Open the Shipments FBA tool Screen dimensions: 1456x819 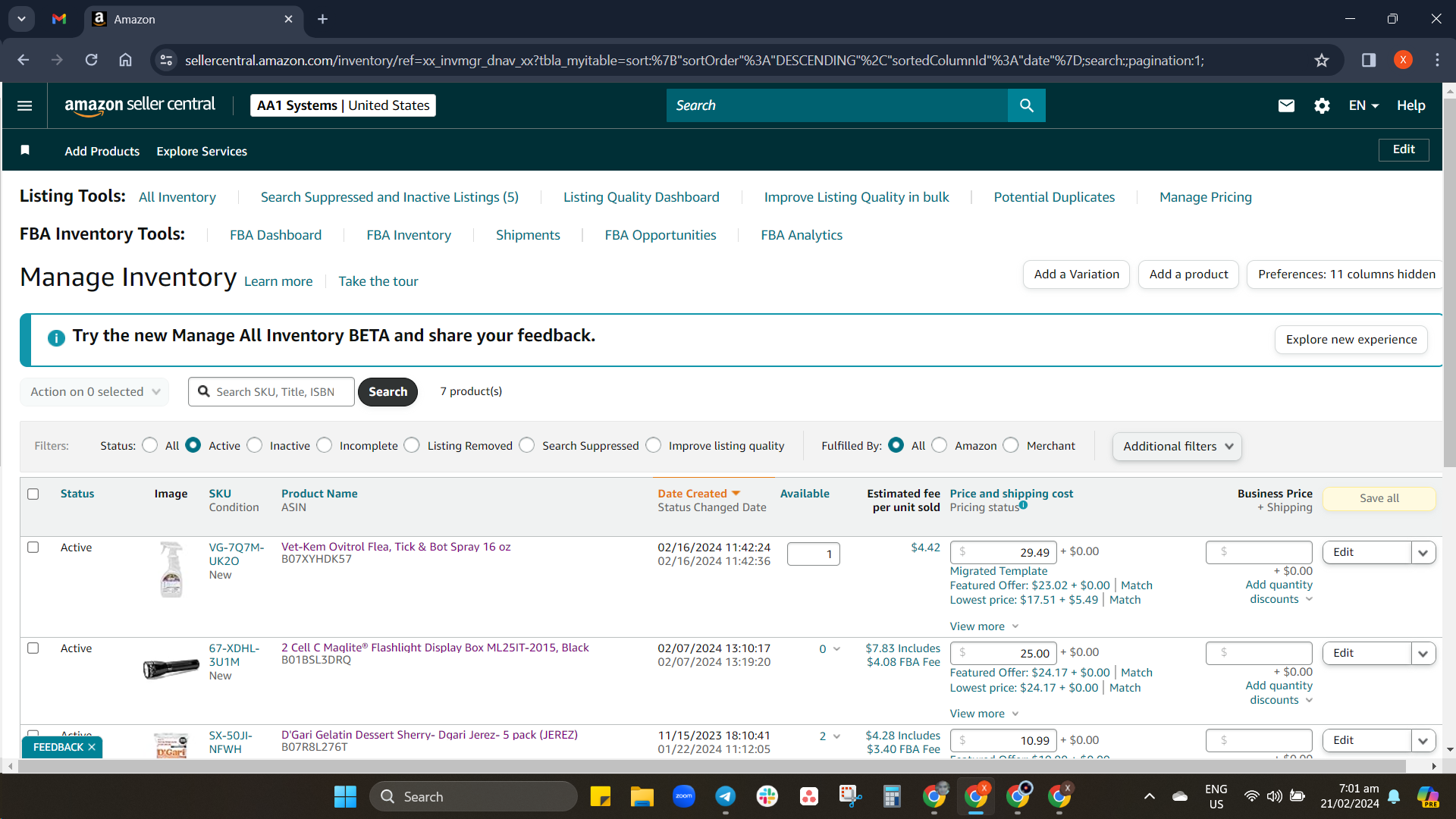[x=528, y=235]
